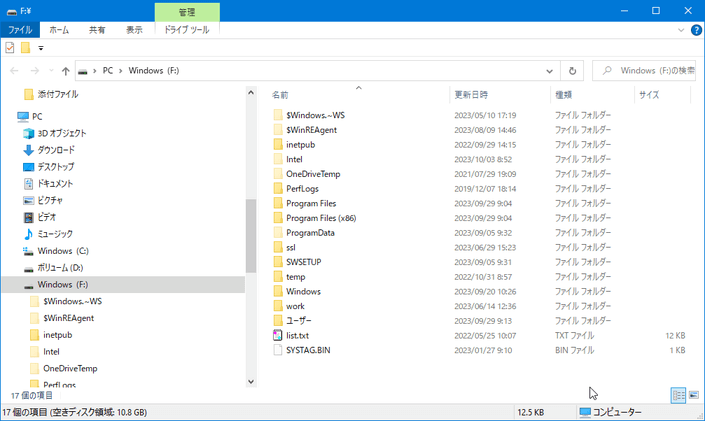This screenshot has width=705, height=421.
Task: Switch to details view layout icon
Action: pyautogui.click(x=678, y=395)
